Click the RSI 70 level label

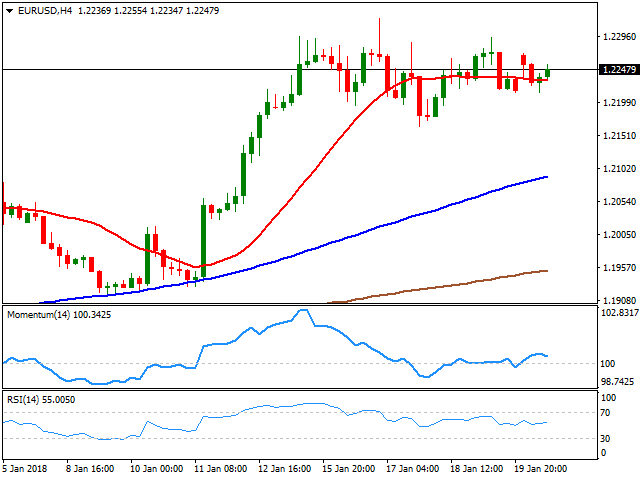point(606,413)
